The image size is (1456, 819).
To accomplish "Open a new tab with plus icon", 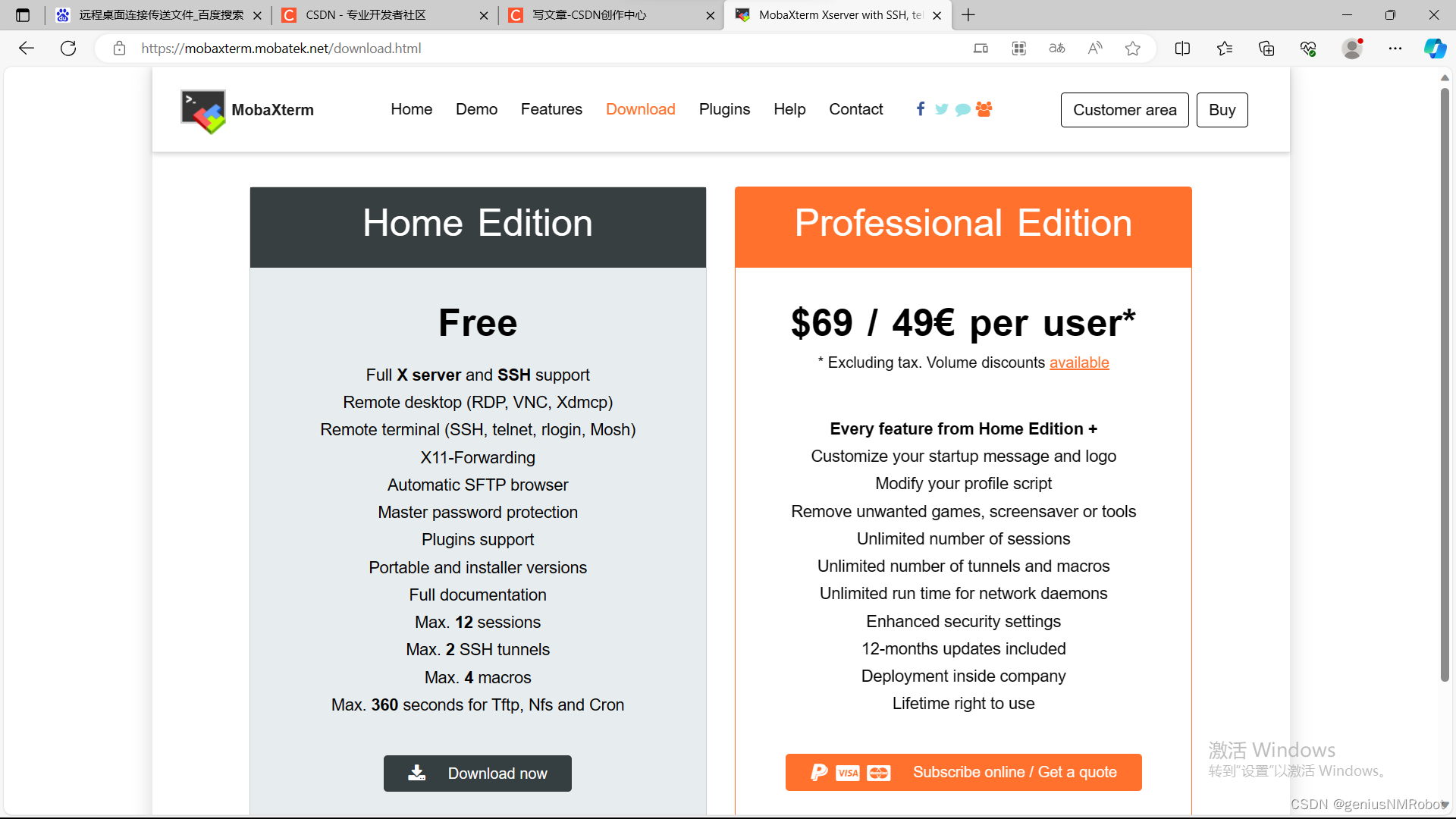I will 968,15.
